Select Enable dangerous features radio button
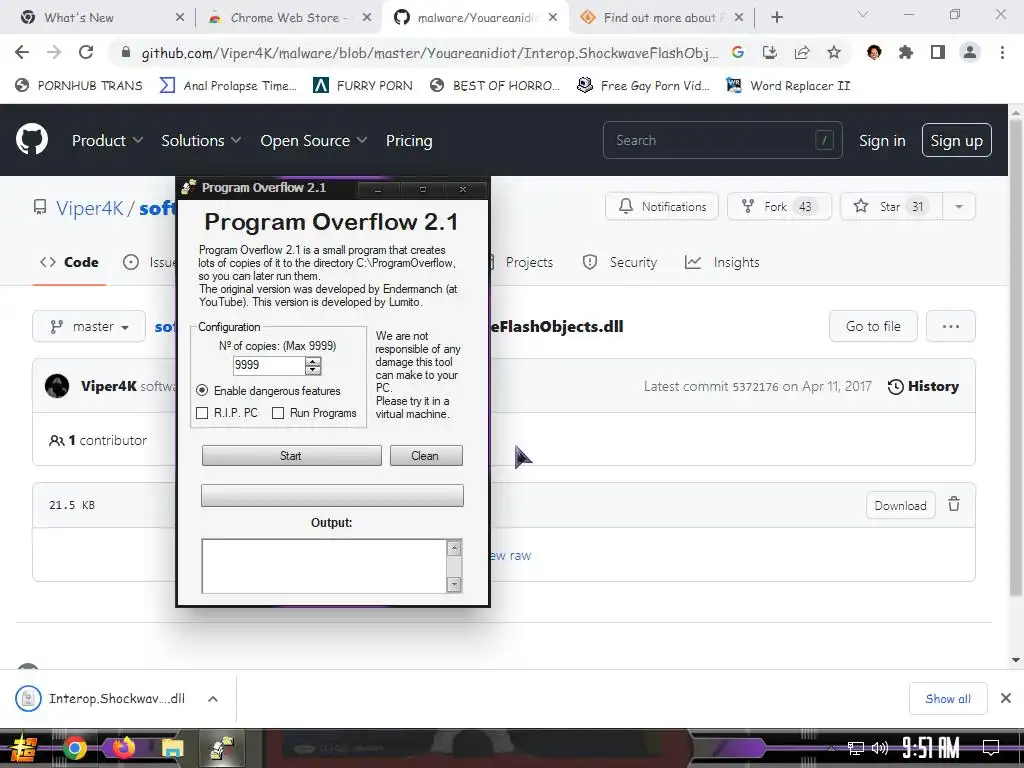 (202, 391)
